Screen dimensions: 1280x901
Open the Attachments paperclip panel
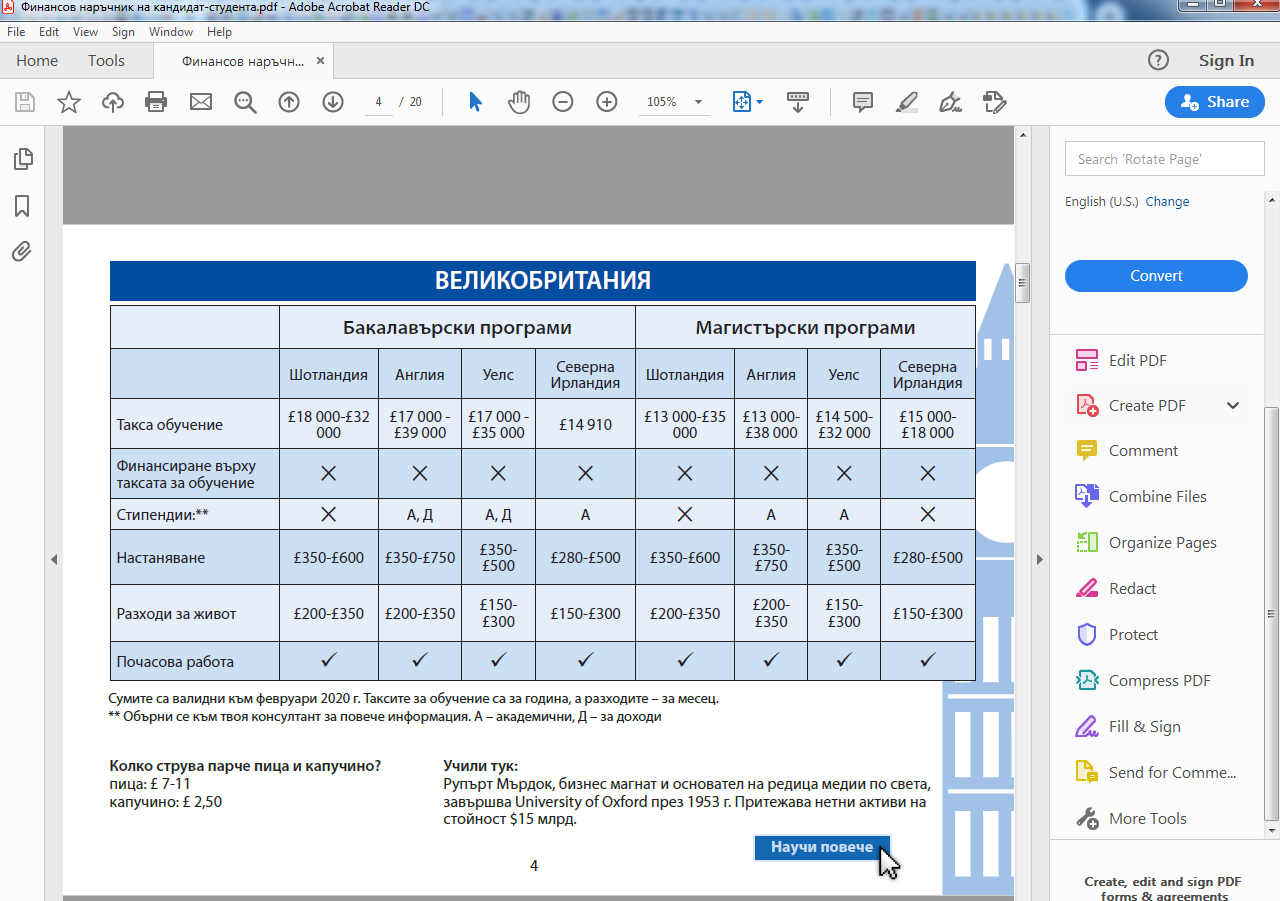(x=22, y=252)
